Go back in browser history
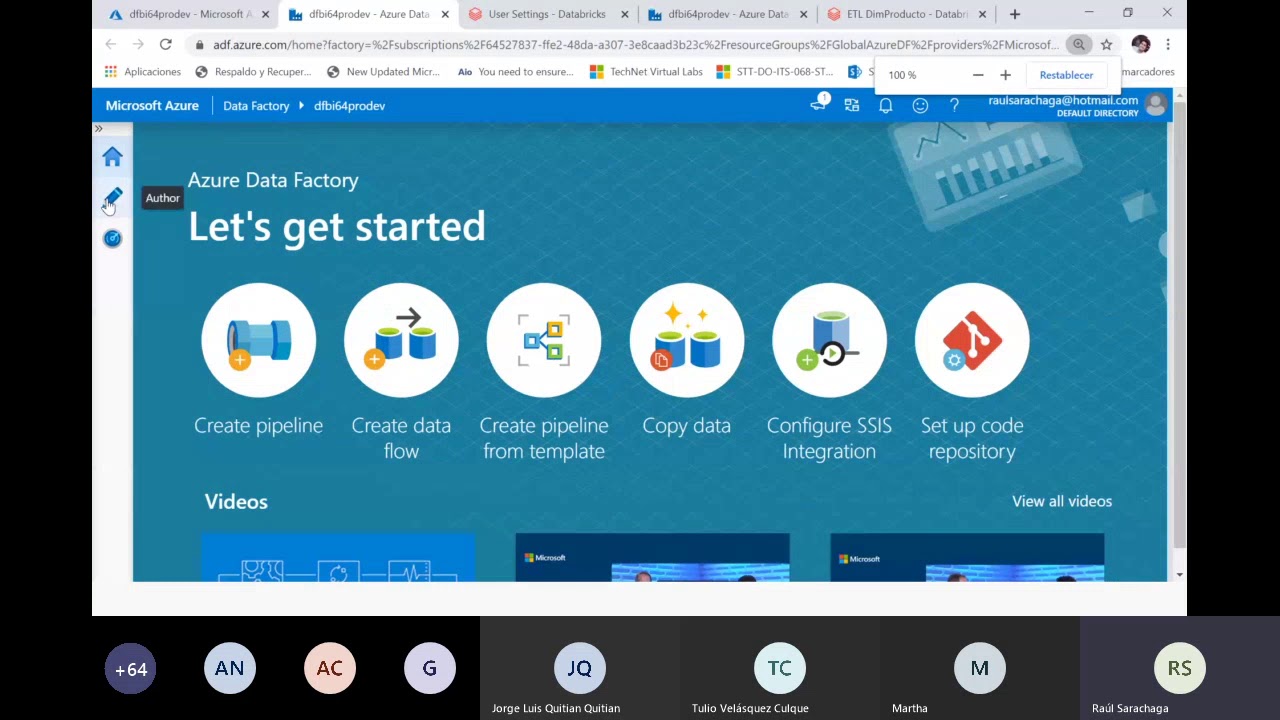Viewport: 1280px width, 720px height. click(x=111, y=44)
